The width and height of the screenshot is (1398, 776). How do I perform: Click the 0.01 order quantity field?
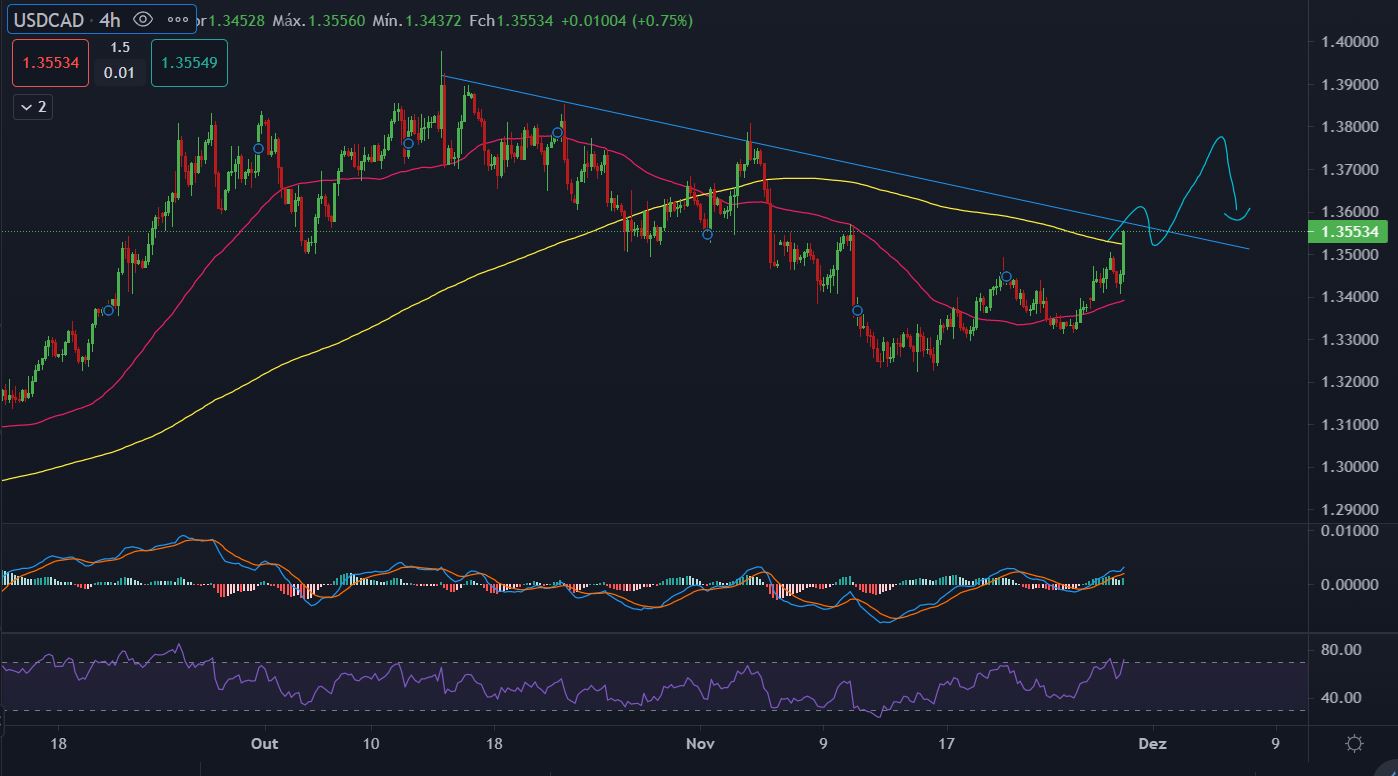[x=120, y=73]
